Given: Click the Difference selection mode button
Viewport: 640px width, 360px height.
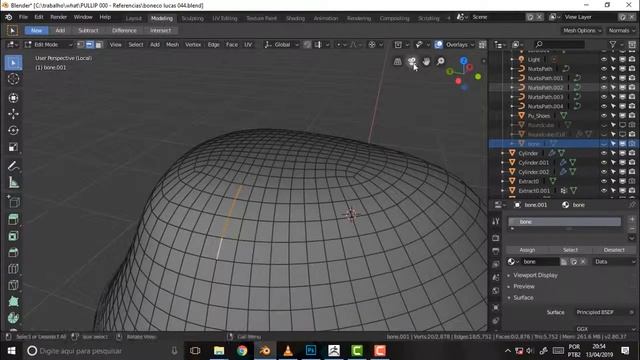Looking at the screenshot, I should (124, 31).
